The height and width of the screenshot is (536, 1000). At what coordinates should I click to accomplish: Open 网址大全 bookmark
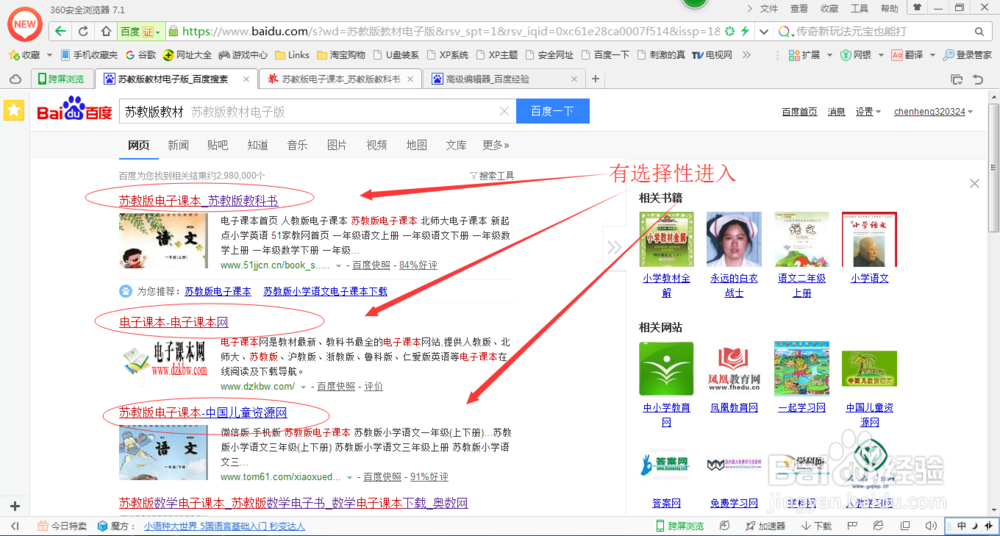click(188, 55)
